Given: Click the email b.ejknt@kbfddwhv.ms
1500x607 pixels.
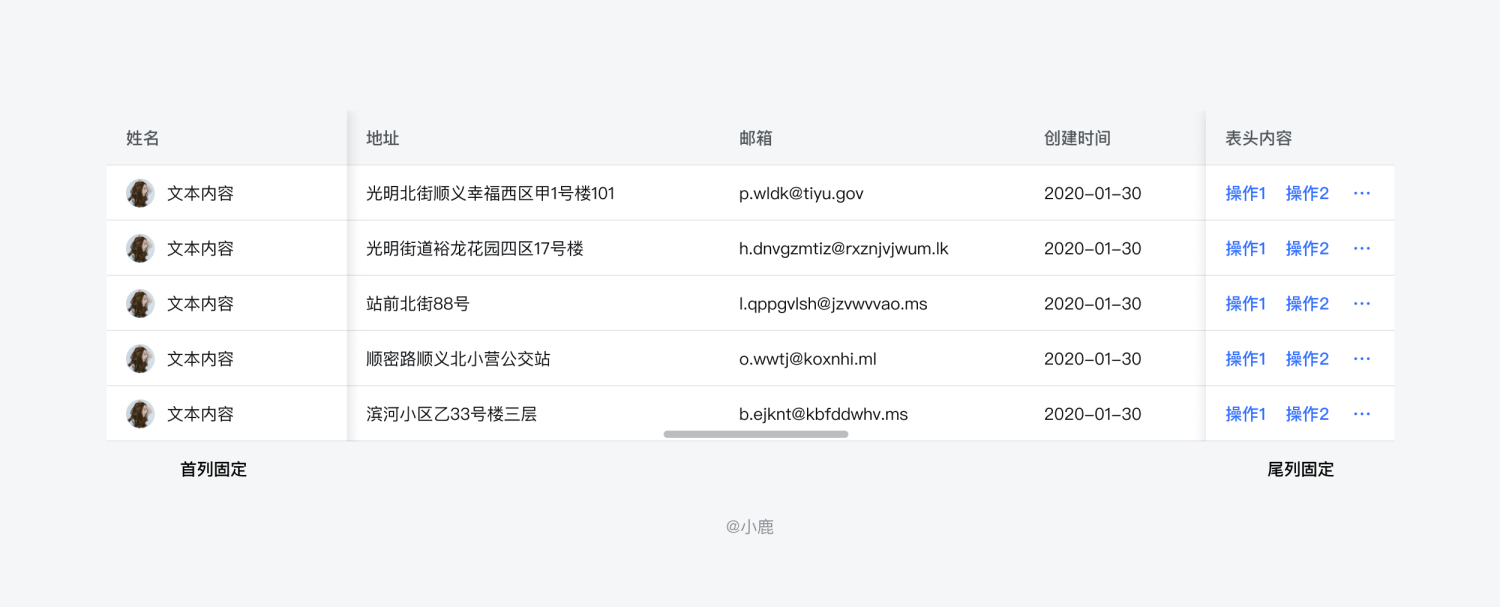Looking at the screenshot, I should 824,413.
